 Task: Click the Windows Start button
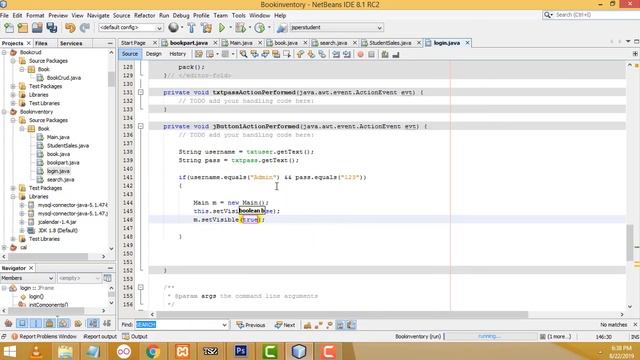(9, 351)
